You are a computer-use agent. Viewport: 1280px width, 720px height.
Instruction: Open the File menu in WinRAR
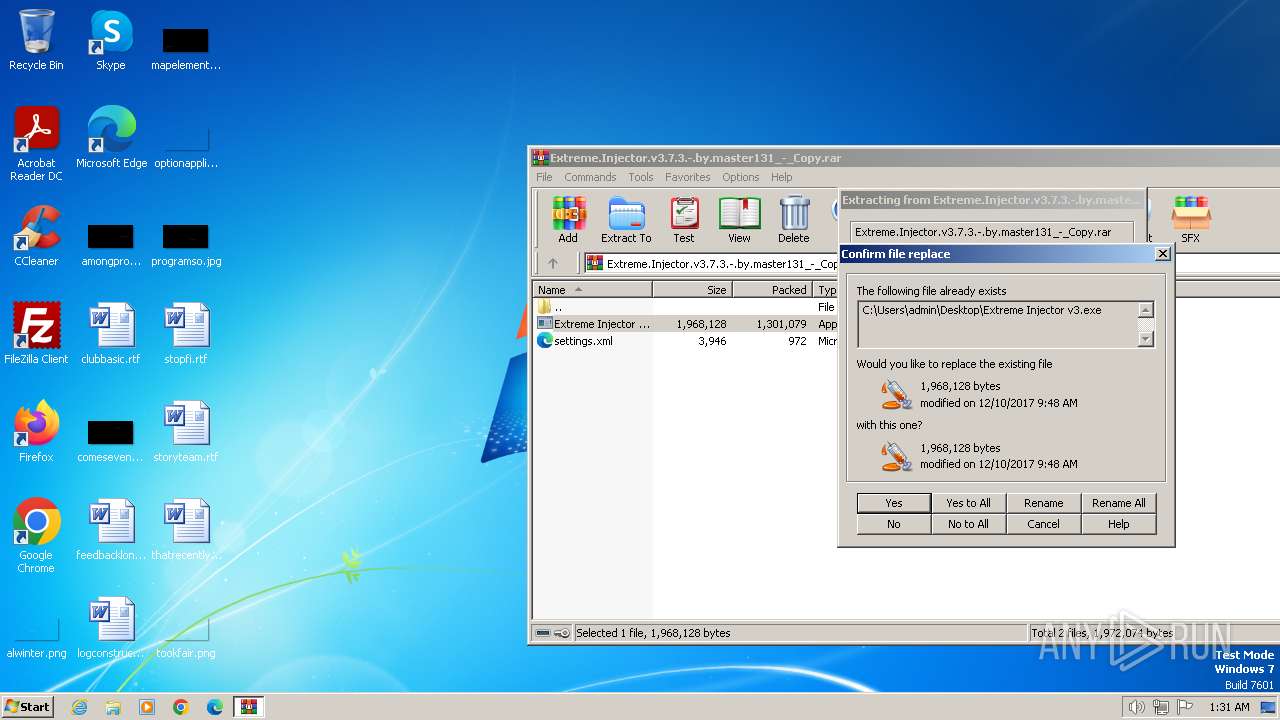[x=544, y=177]
